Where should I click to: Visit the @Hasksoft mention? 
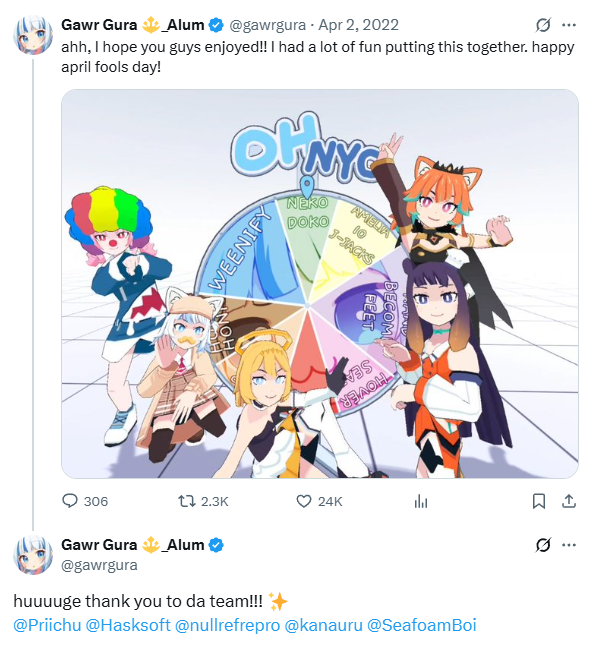[128, 625]
